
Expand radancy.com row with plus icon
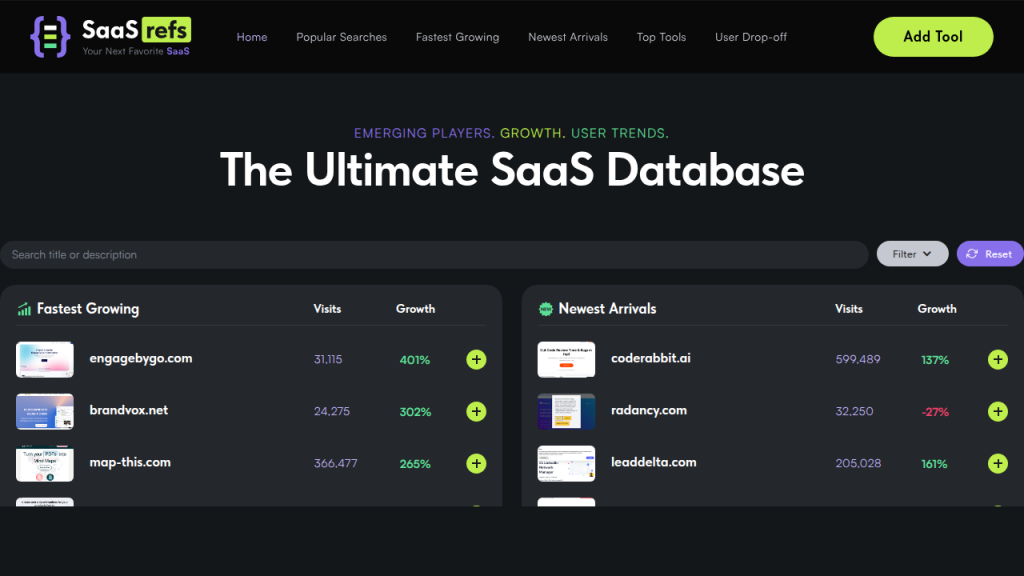pos(997,411)
